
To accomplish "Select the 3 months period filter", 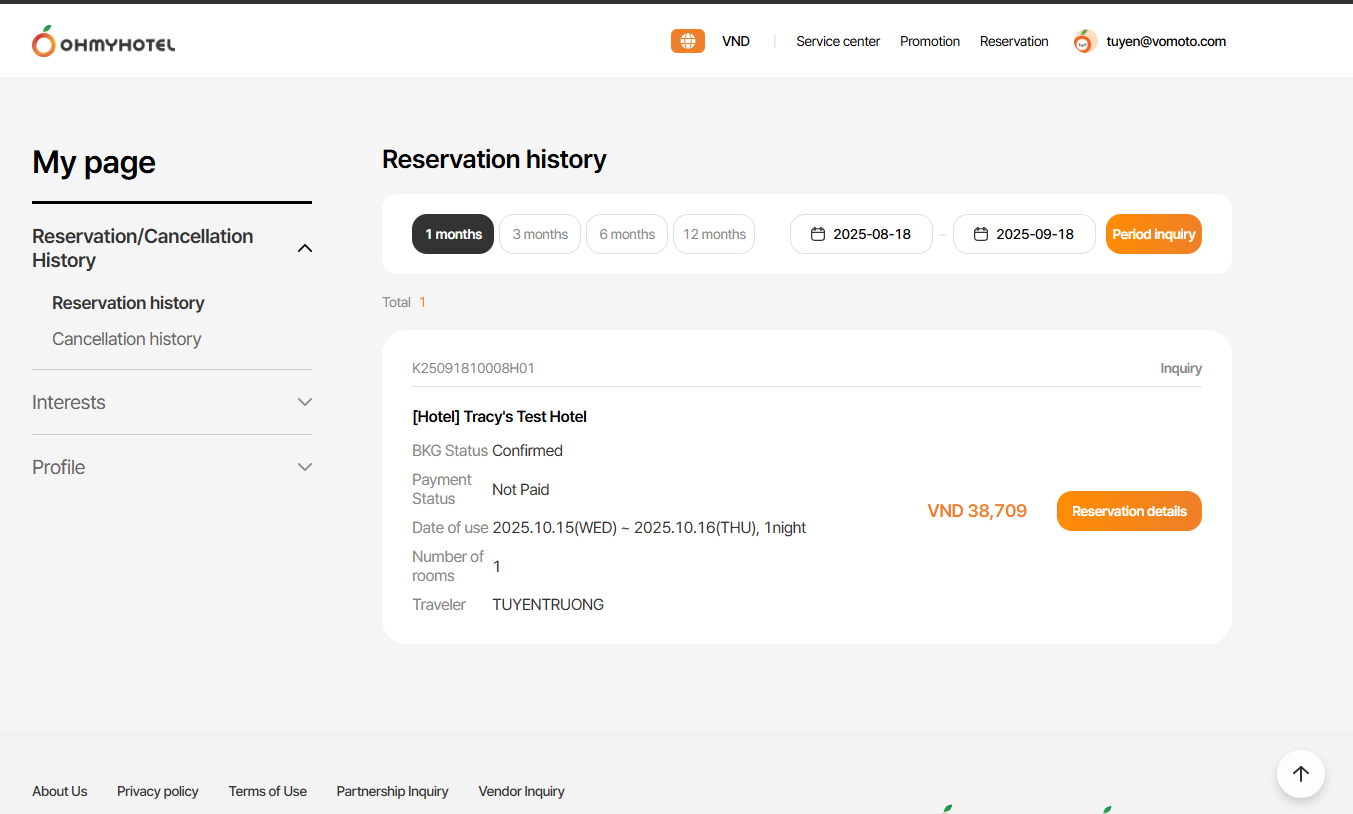I will [x=540, y=234].
